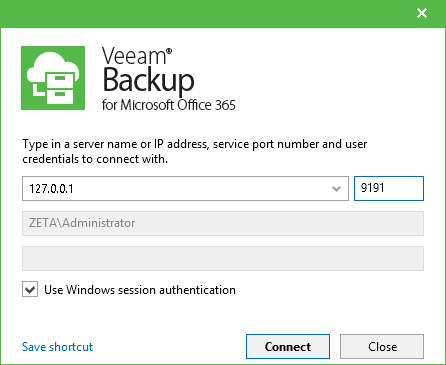Image resolution: width=446 pixels, height=365 pixels.
Task: Focus the 9191 service port field
Action: pyautogui.click(x=389, y=188)
